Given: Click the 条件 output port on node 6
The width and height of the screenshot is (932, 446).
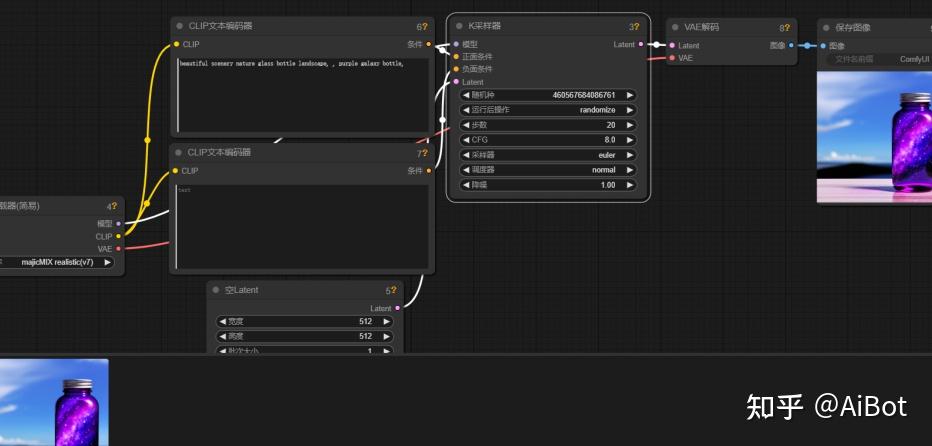Looking at the screenshot, I should (x=429, y=44).
